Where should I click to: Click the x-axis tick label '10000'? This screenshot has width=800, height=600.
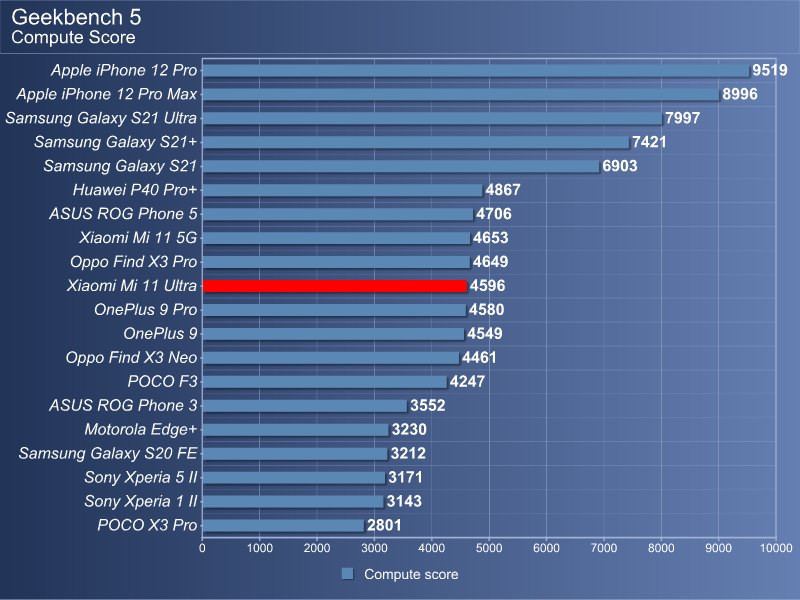777,548
